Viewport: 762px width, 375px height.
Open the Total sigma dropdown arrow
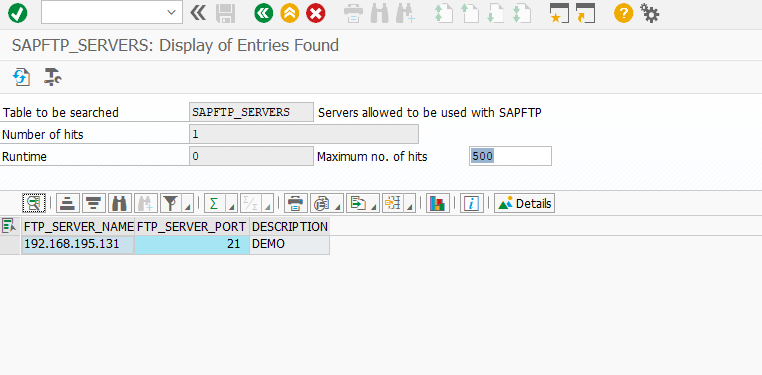tap(231, 204)
